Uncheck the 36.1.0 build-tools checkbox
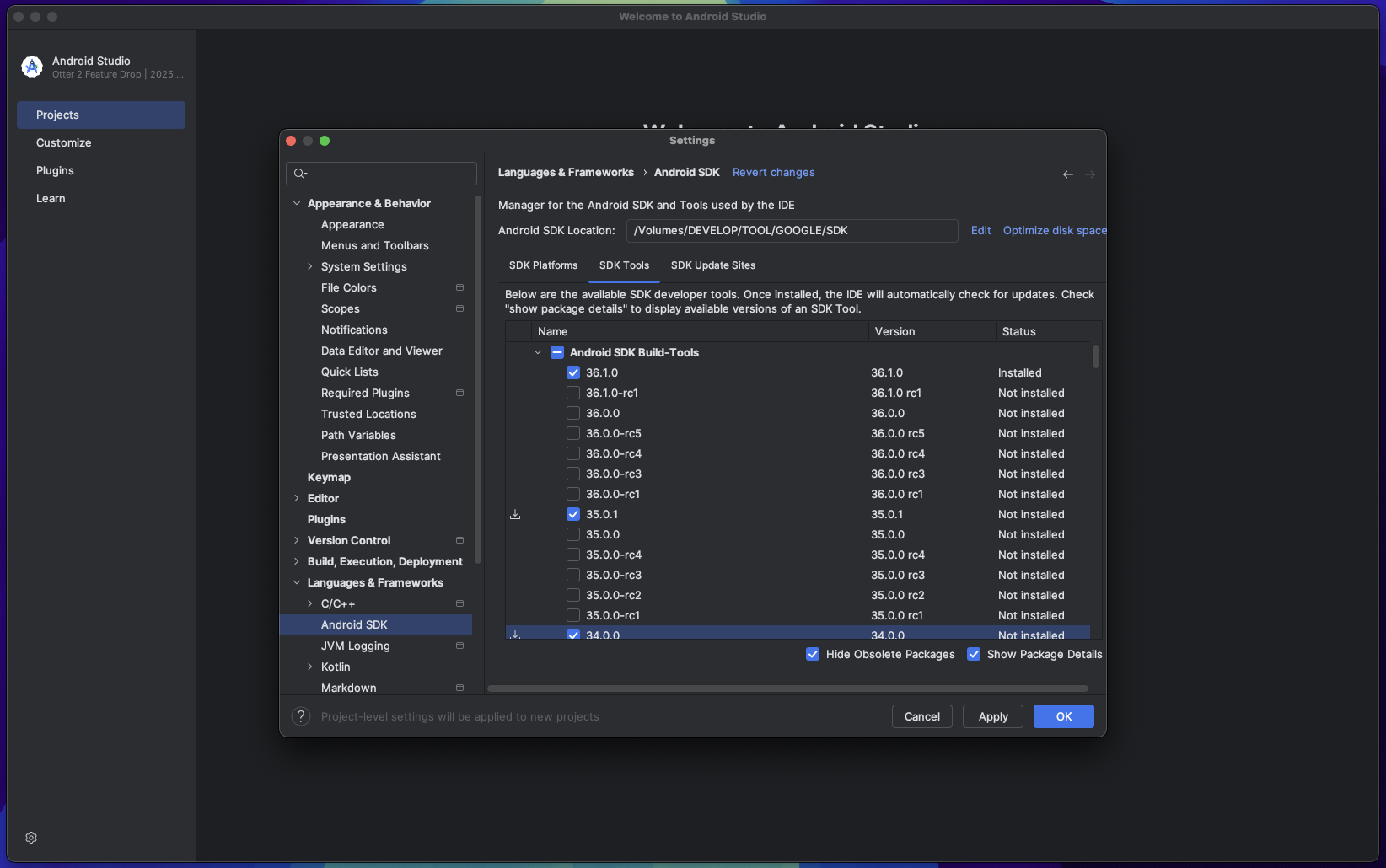Image resolution: width=1386 pixels, height=868 pixels. 573,373
